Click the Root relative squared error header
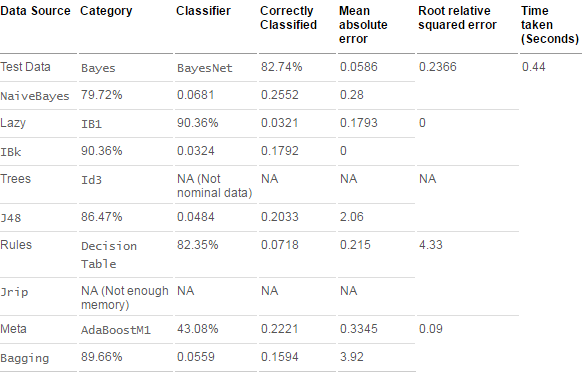582x373 pixels. [x=457, y=18]
